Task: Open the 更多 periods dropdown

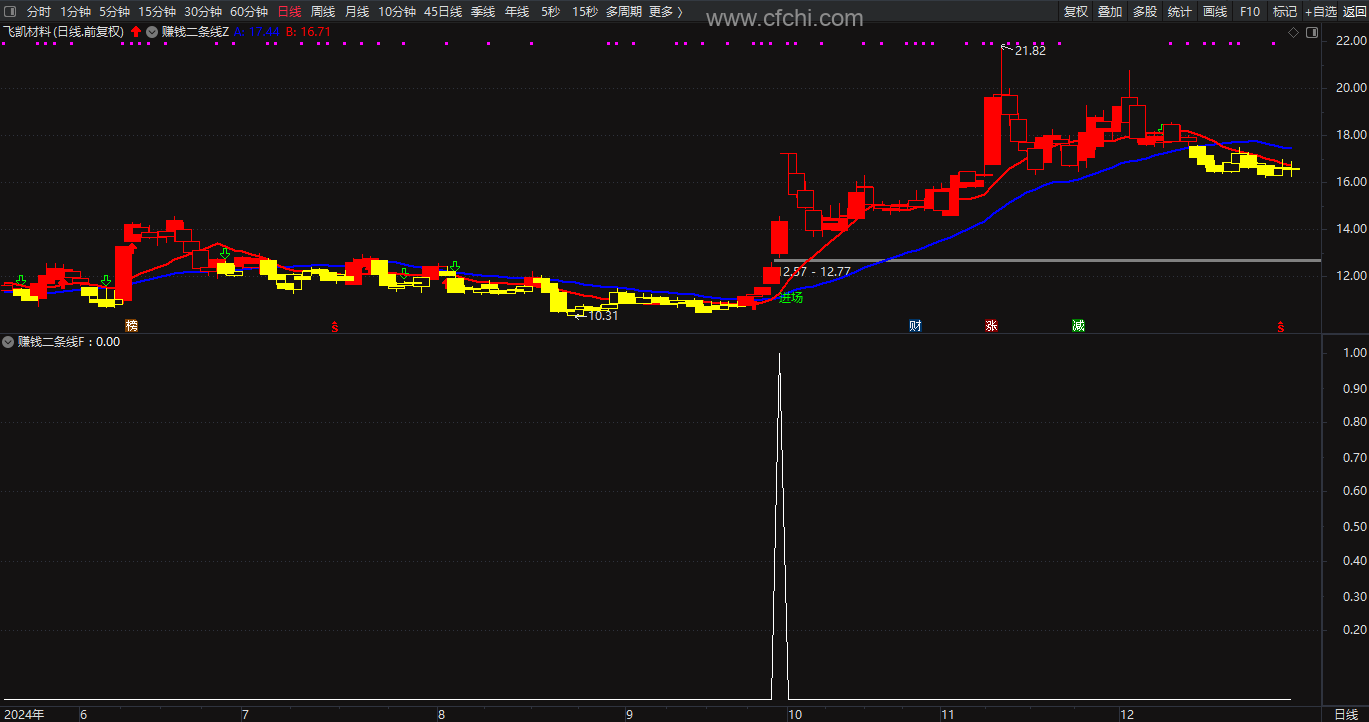Action: 666,12
